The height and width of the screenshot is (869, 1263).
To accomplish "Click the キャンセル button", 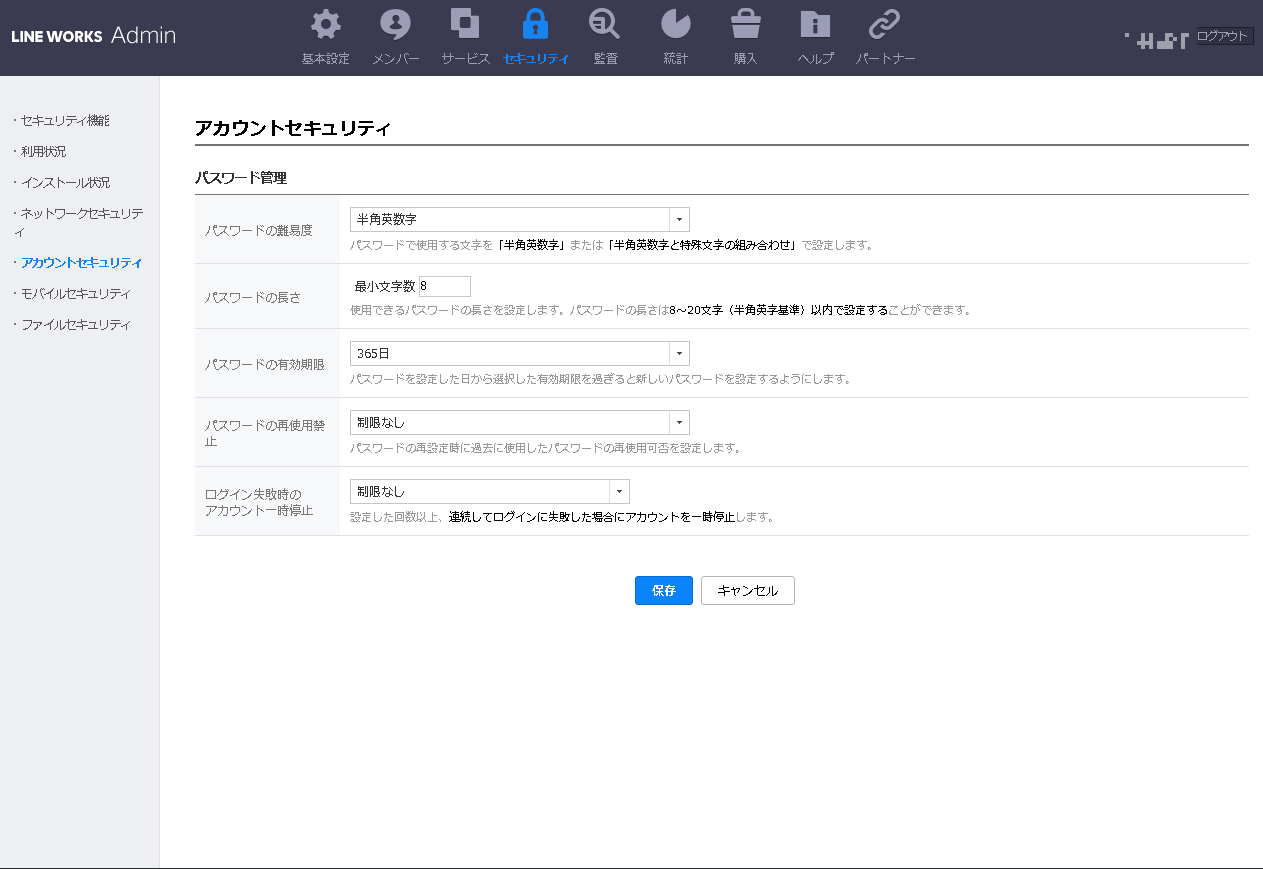I will pyautogui.click(x=747, y=591).
